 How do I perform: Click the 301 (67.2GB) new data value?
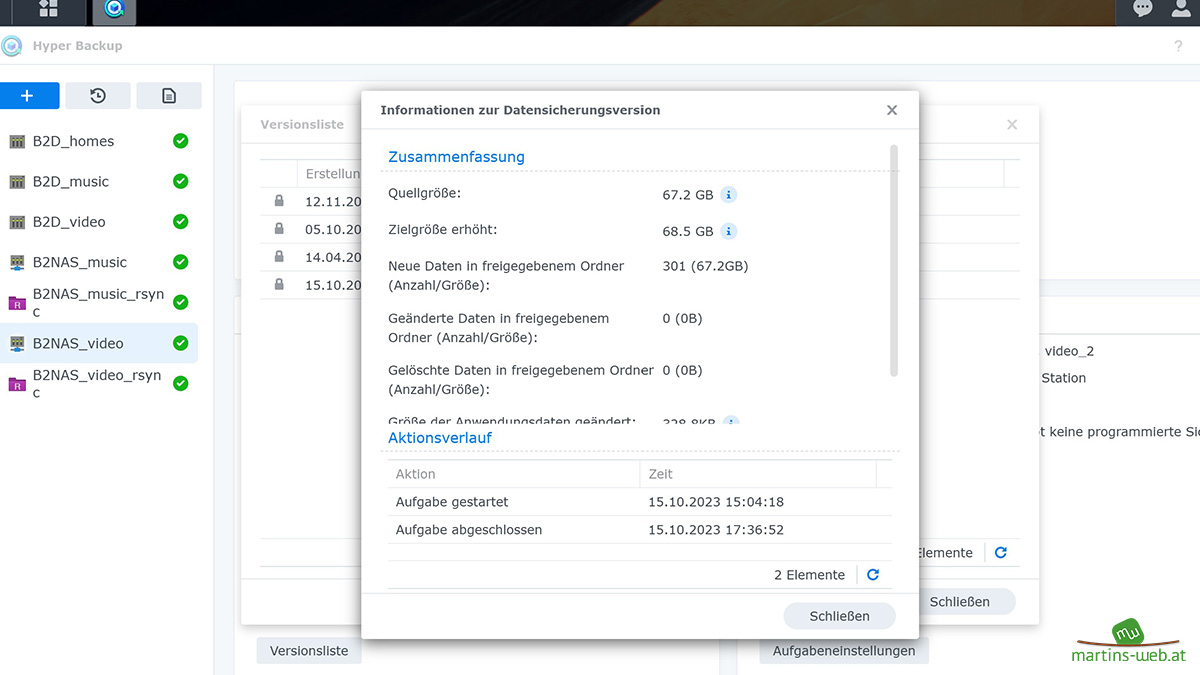(x=705, y=266)
